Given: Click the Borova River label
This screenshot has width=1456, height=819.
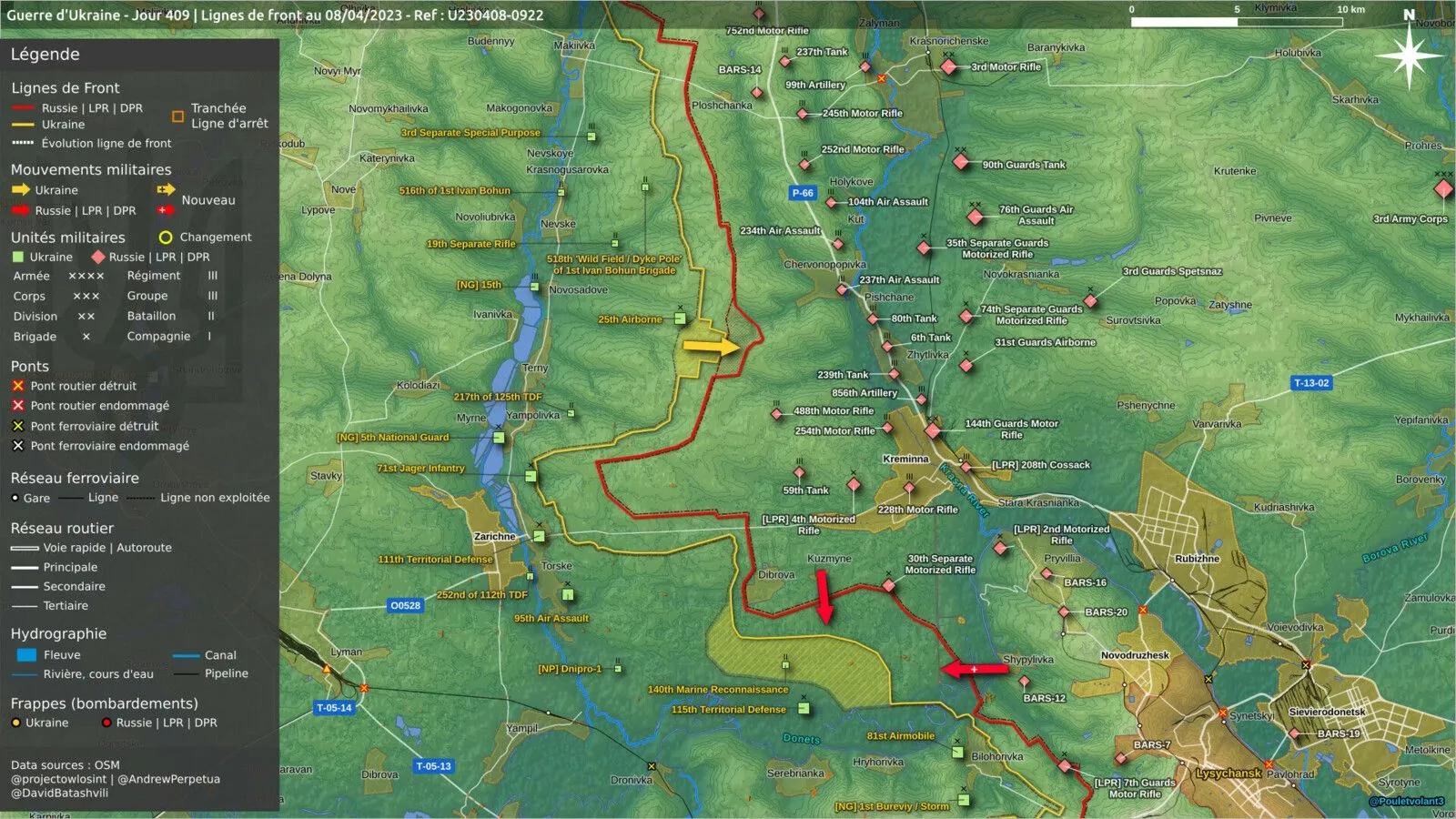Looking at the screenshot, I should click(x=1395, y=549).
